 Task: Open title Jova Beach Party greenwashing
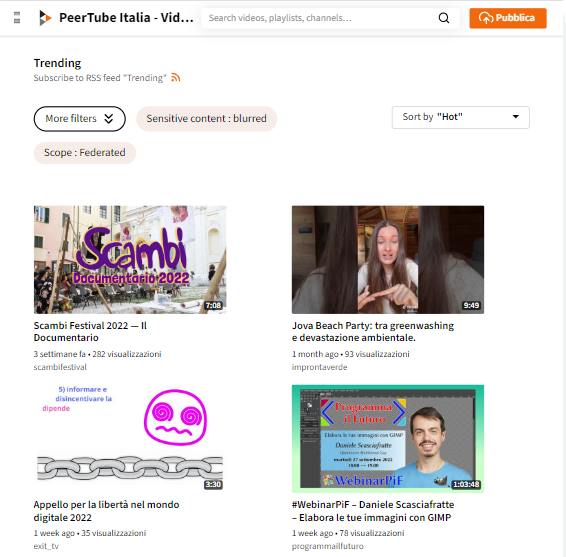pos(373,332)
